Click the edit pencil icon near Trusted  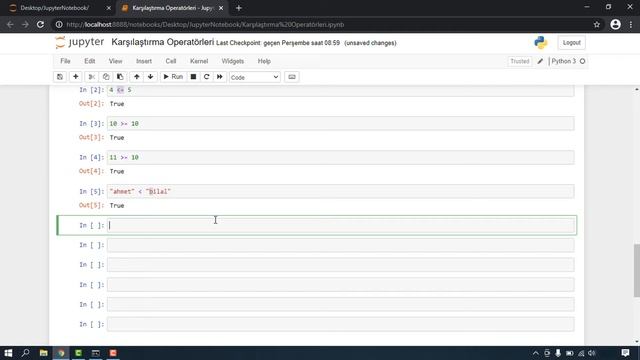pos(540,61)
